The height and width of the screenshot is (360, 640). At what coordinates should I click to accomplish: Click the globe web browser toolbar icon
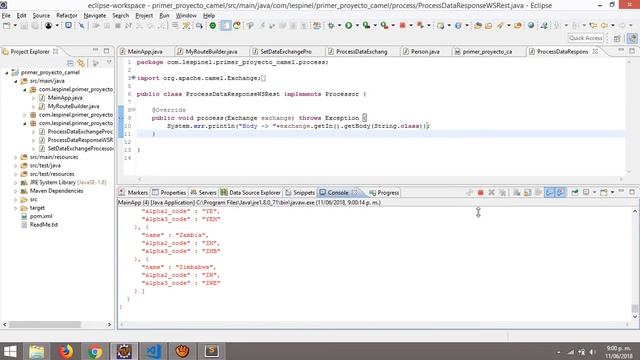point(531,26)
